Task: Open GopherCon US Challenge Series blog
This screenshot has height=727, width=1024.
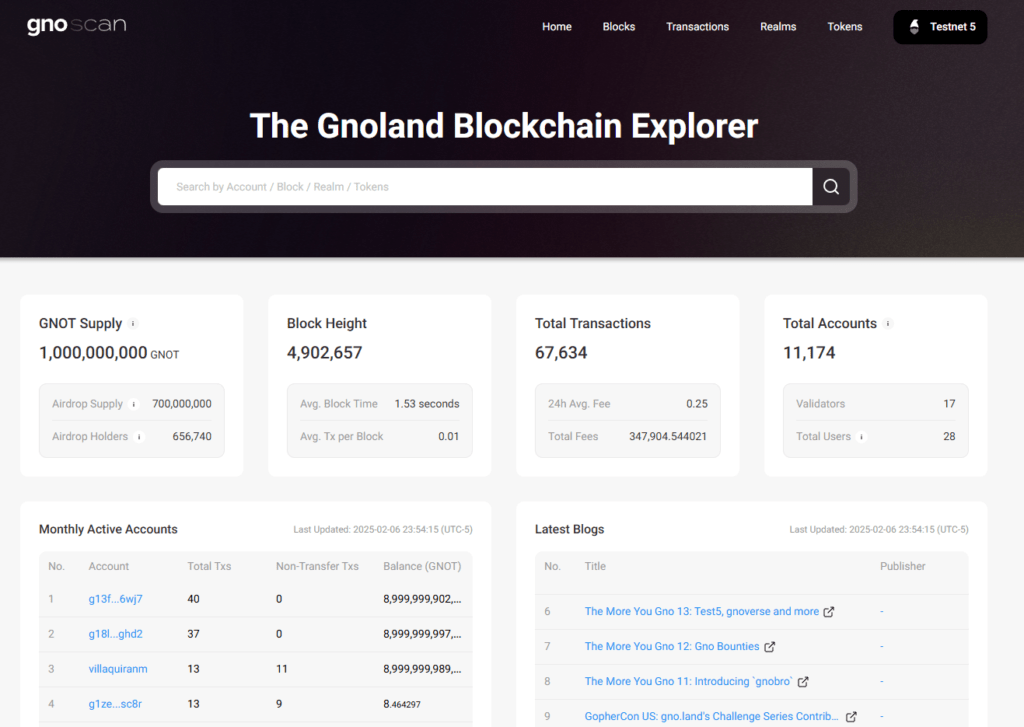Action: click(x=711, y=717)
